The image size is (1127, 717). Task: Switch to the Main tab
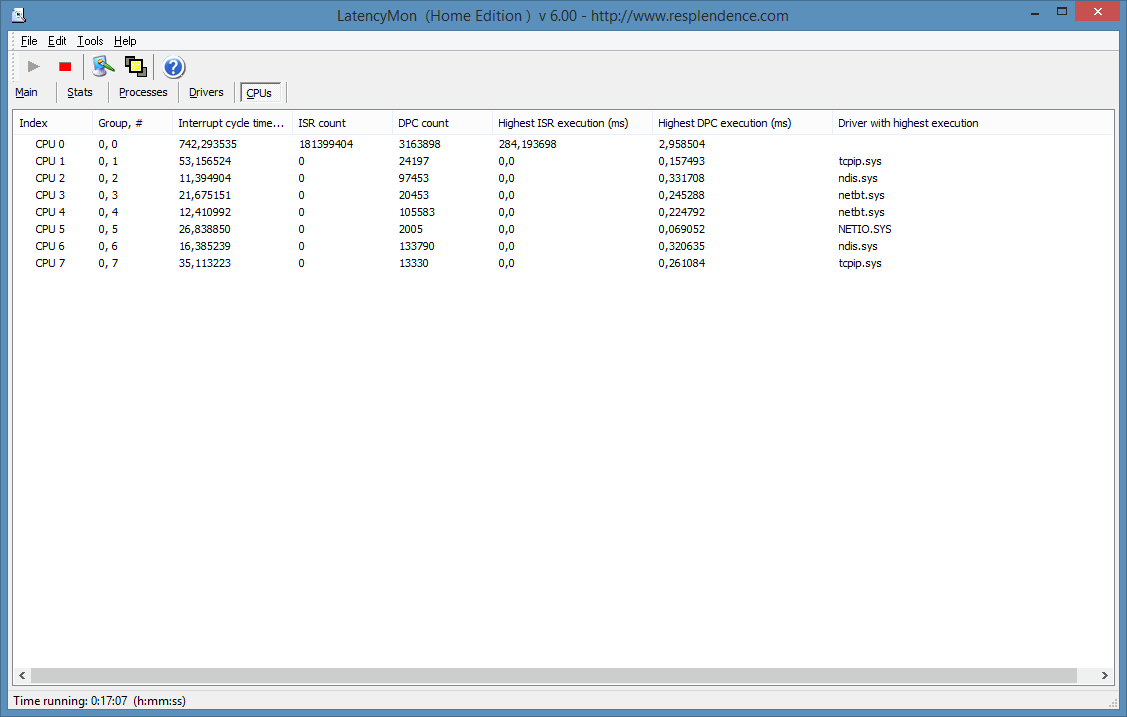(27, 92)
